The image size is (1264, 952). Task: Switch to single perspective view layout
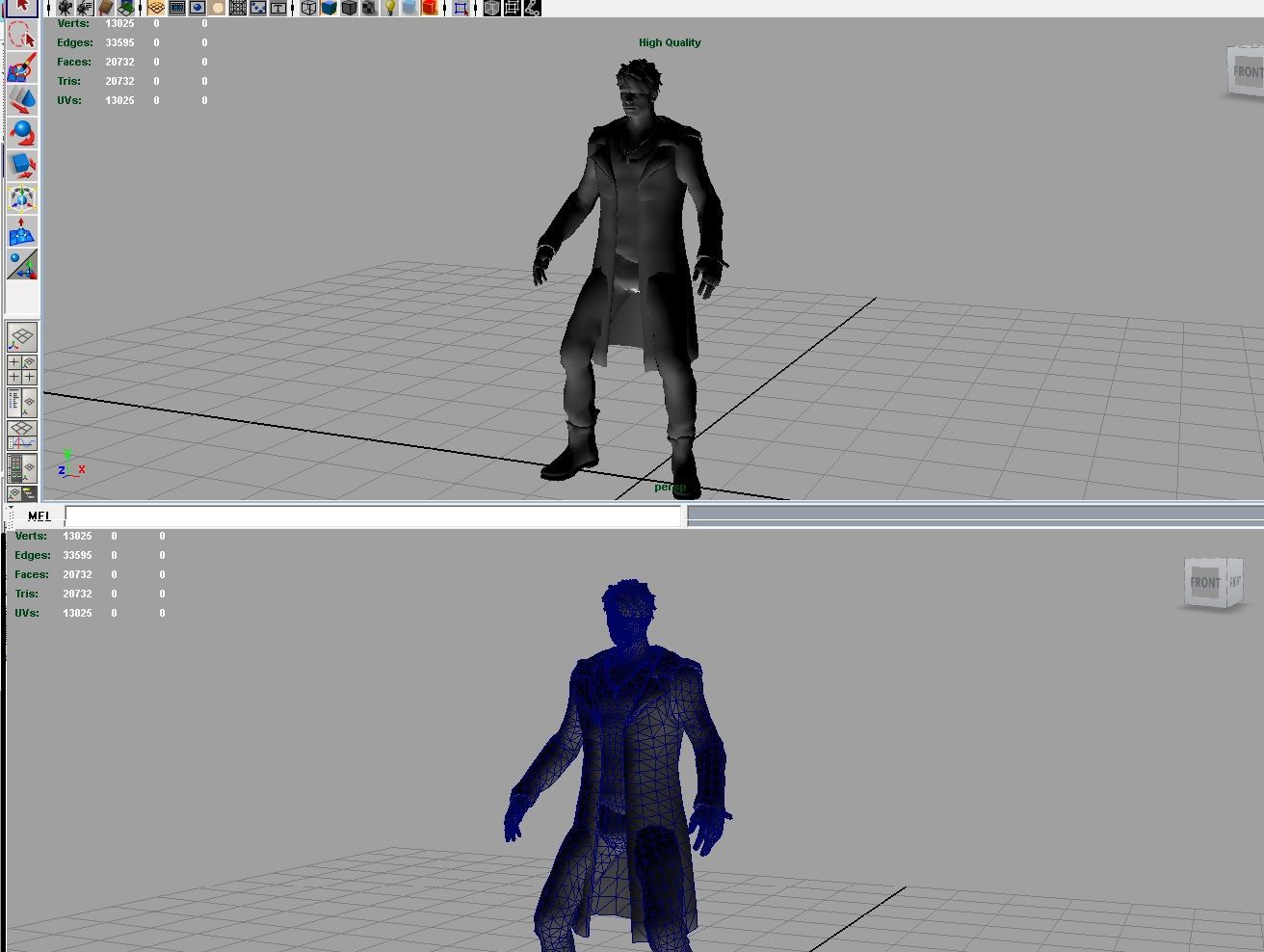tap(21, 337)
